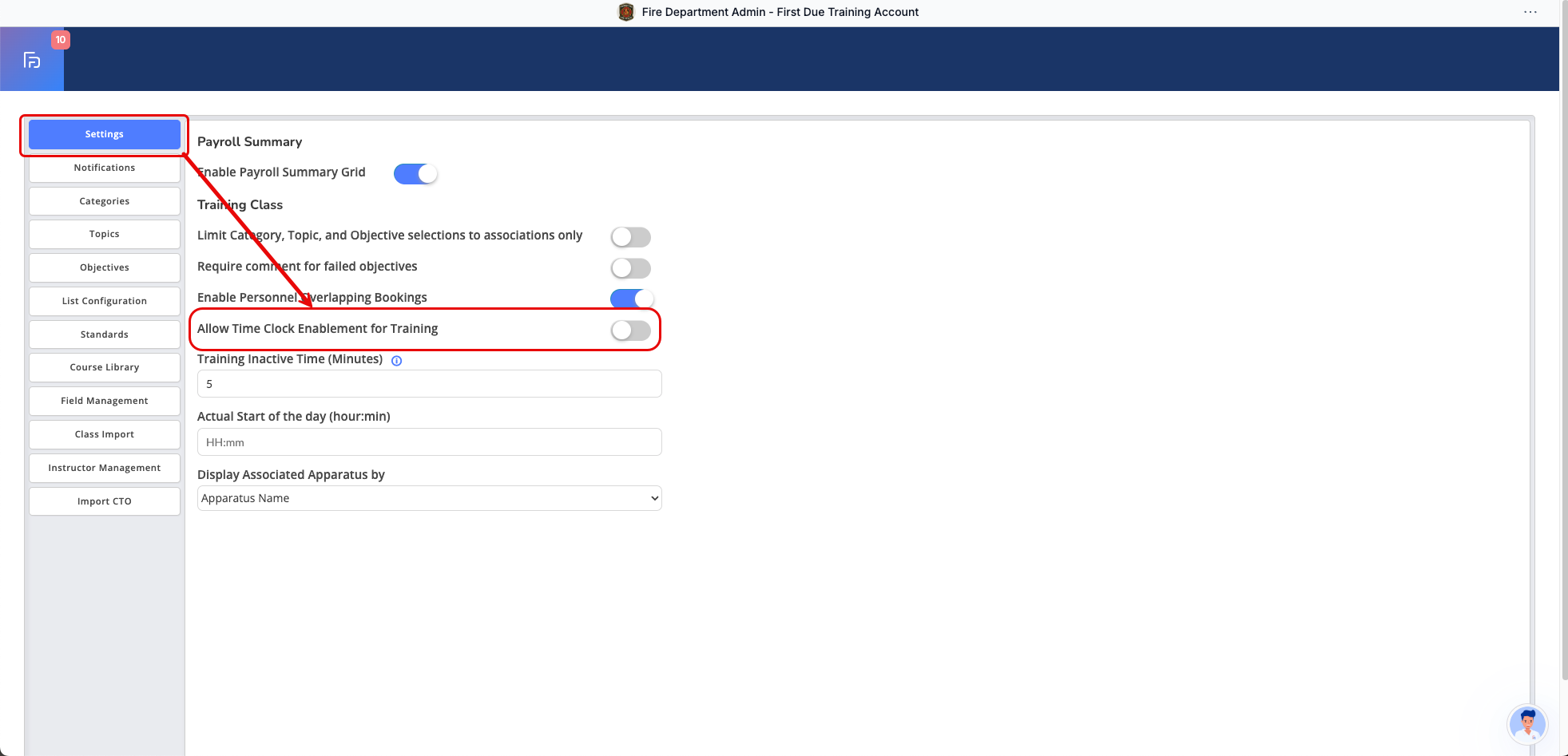This screenshot has height=756, width=1568.
Task: Select the Settings tab in sidebar
Action: 105,134
